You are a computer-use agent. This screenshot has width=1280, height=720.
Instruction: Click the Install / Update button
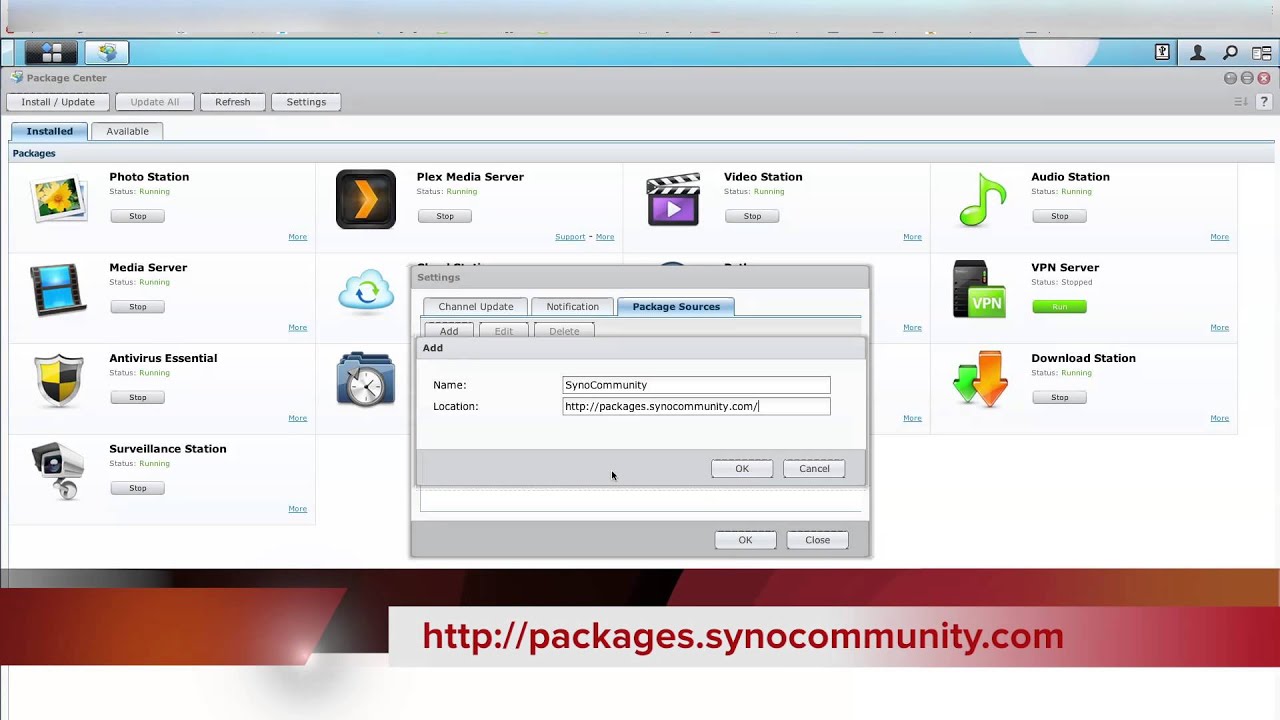point(58,102)
